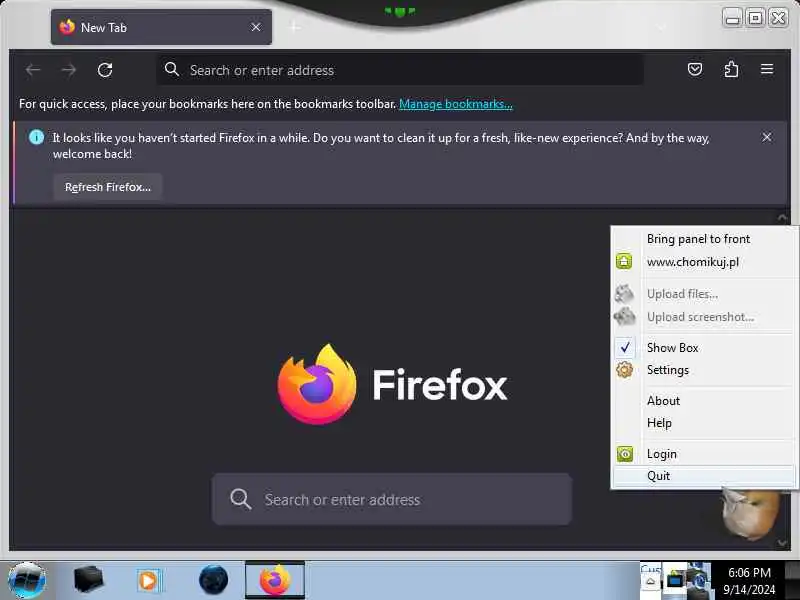Click the Login icon in context menu

coord(624,454)
